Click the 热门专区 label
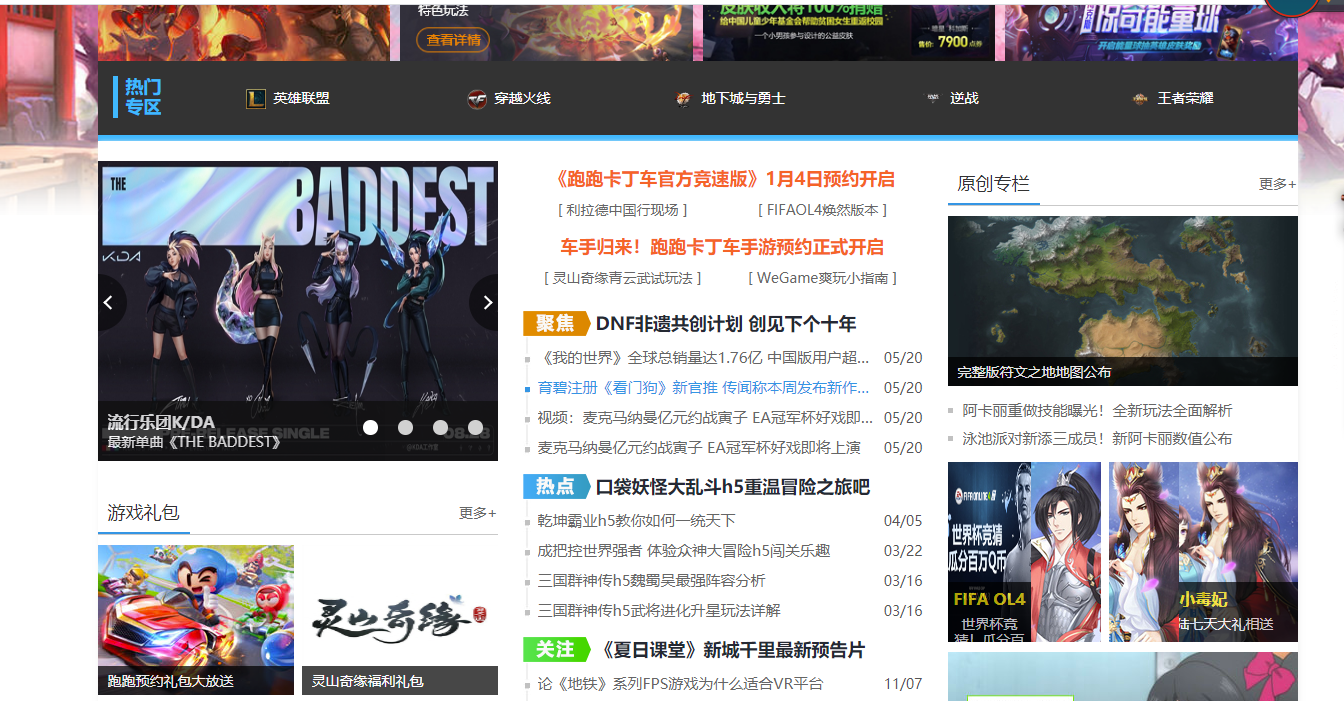Image resolution: width=1344 pixels, height=701 pixels. click(x=143, y=97)
